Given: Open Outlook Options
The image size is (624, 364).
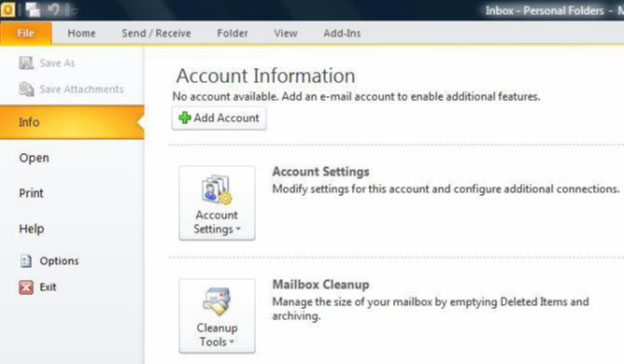Looking at the screenshot, I should tap(59, 261).
